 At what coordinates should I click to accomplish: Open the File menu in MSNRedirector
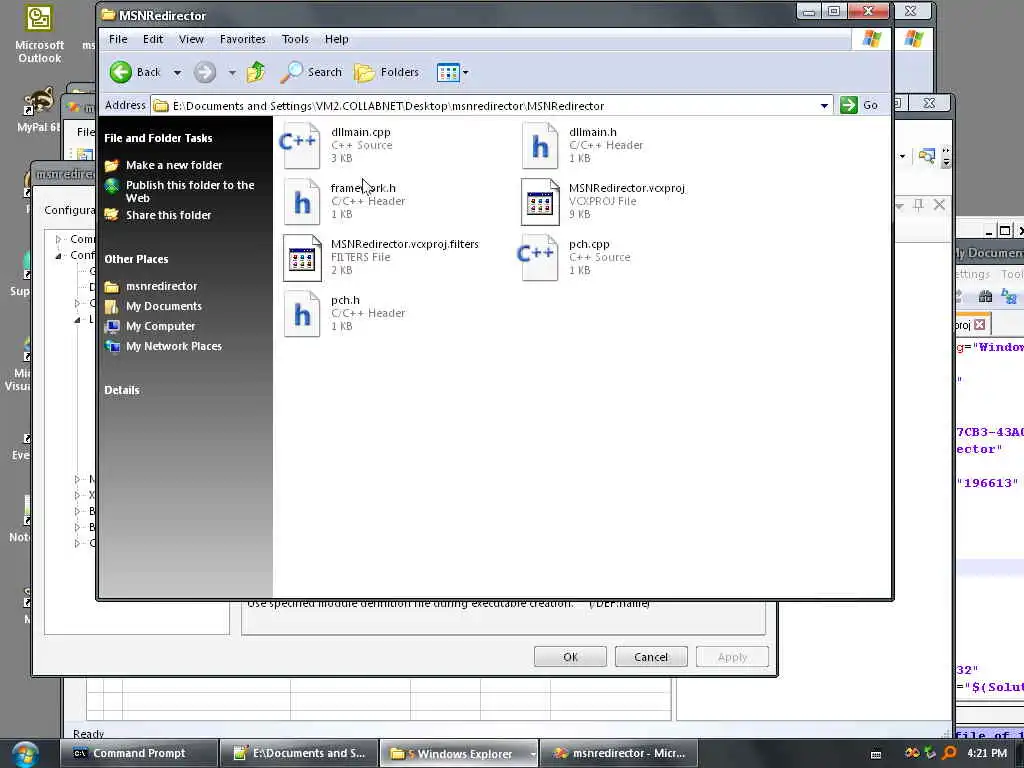click(x=118, y=39)
